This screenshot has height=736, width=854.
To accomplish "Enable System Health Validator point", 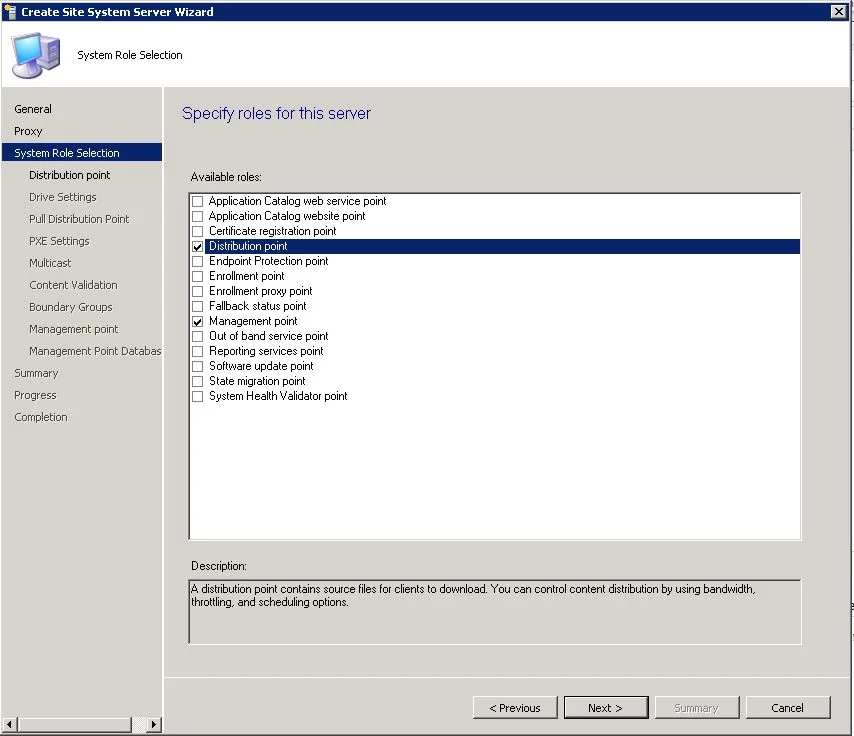I will tap(197, 396).
